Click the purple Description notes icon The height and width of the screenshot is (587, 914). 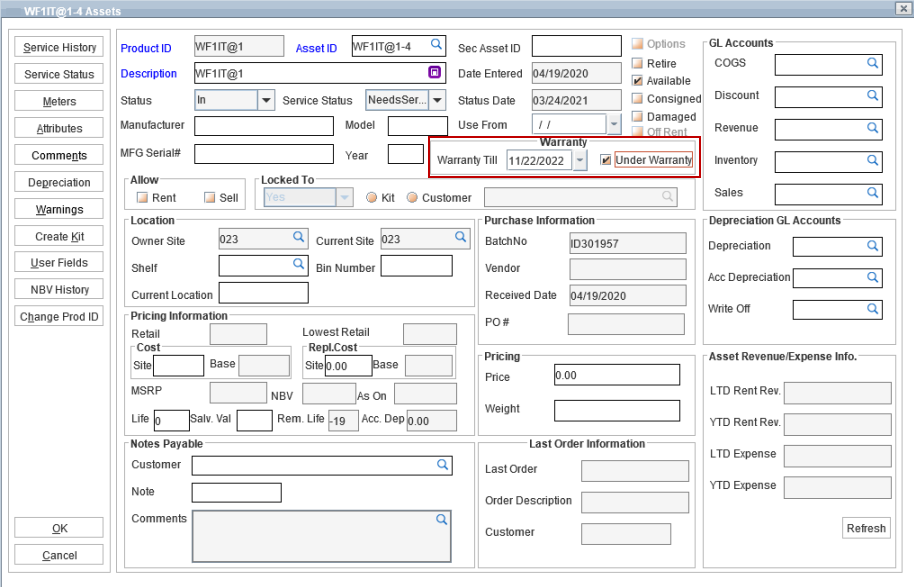tap(435, 72)
